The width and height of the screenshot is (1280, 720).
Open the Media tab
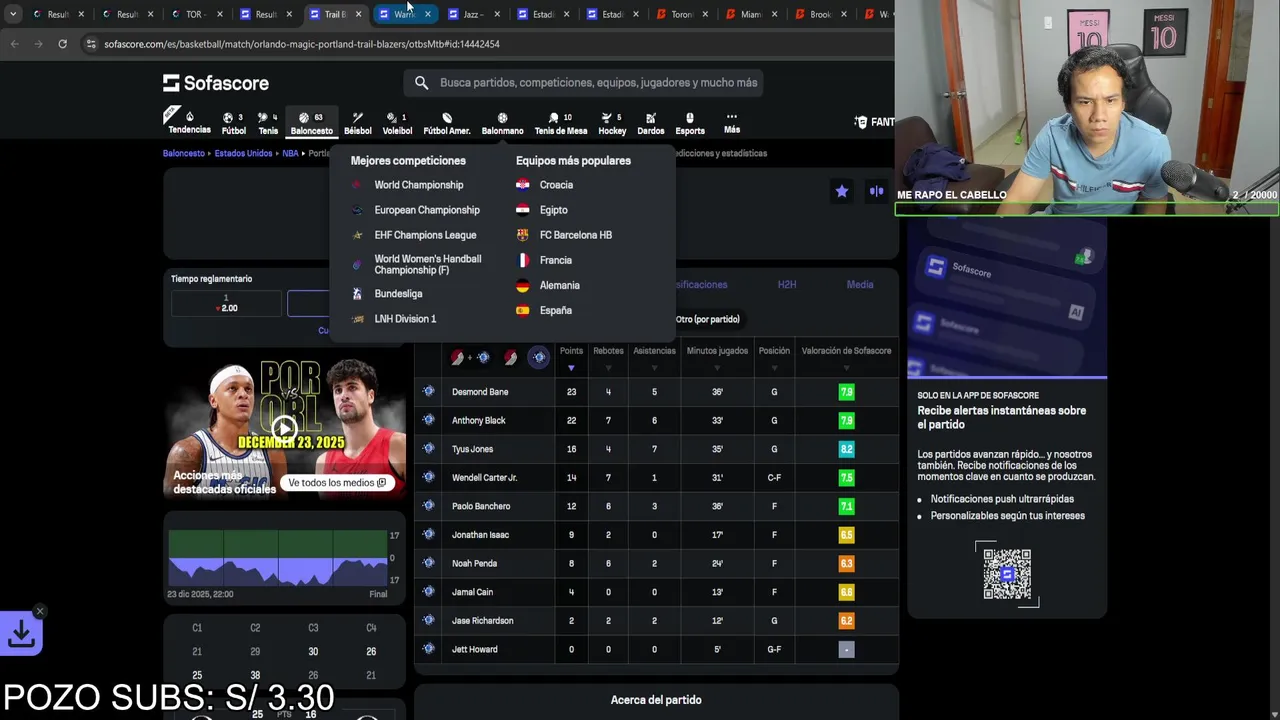pyautogui.click(x=860, y=285)
